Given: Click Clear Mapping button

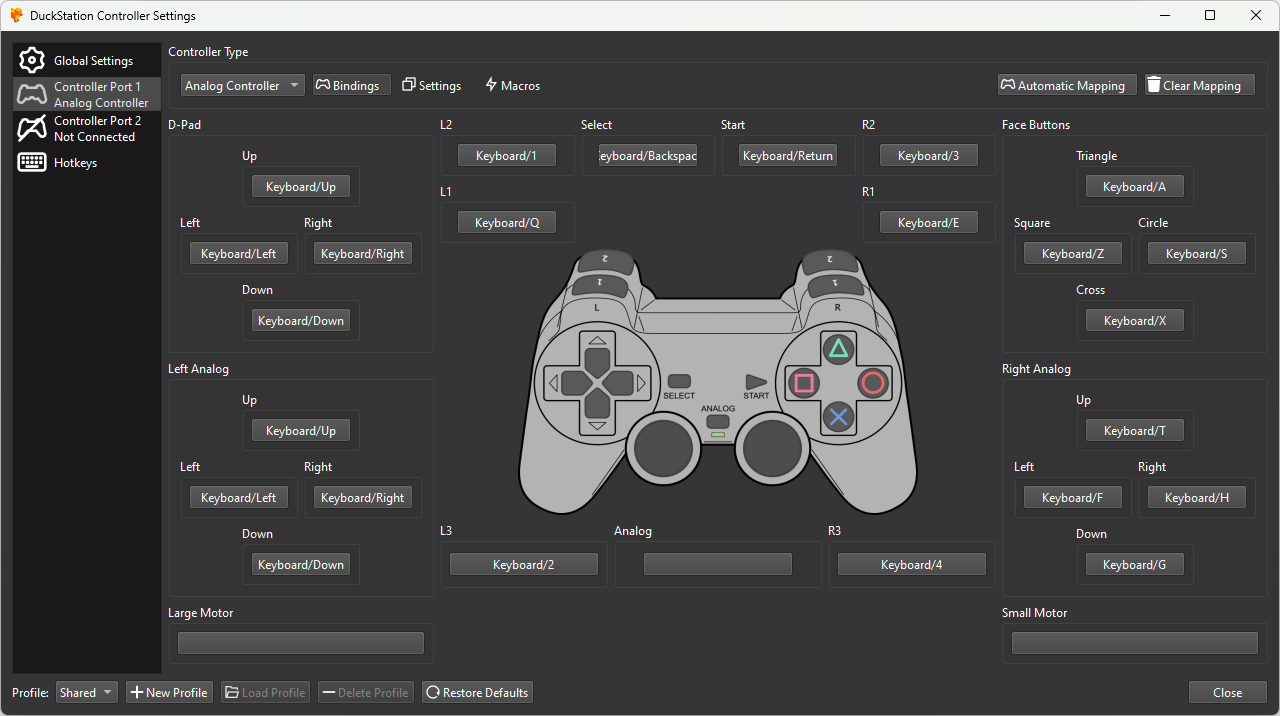Looking at the screenshot, I should tap(1199, 85).
